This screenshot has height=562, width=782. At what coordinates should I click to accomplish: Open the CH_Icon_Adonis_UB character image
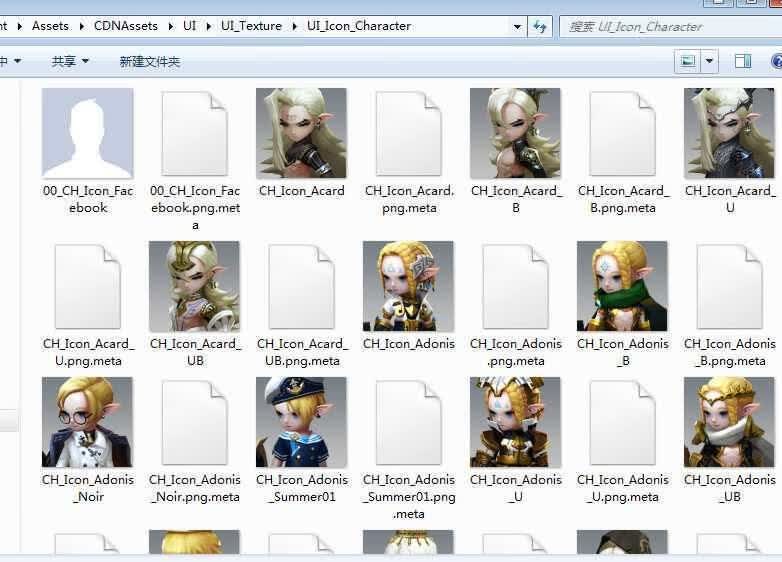(x=729, y=422)
